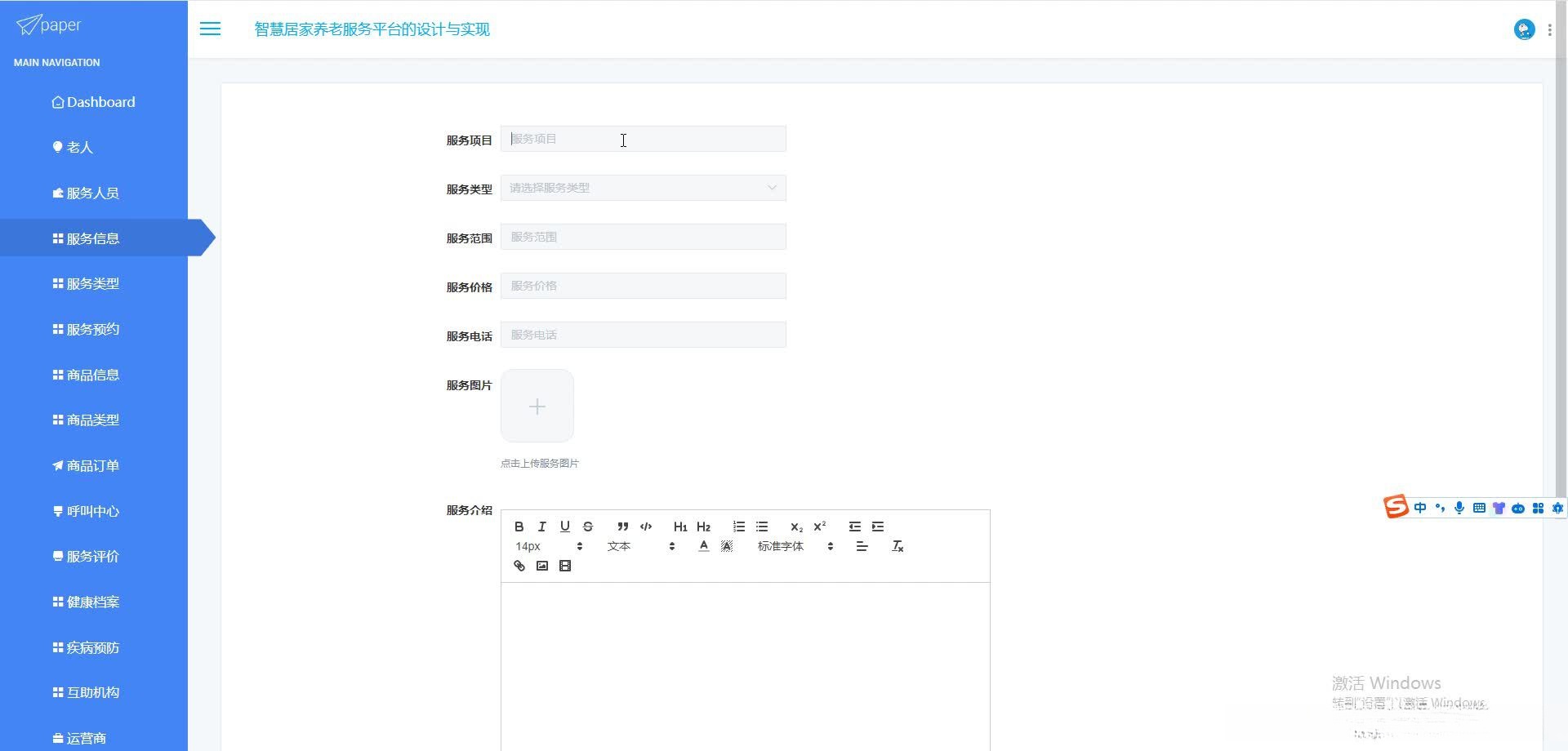Toggle bold formatting in the editor
Image resolution: width=1568 pixels, height=751 pixels.
click(x=519, y=527)
